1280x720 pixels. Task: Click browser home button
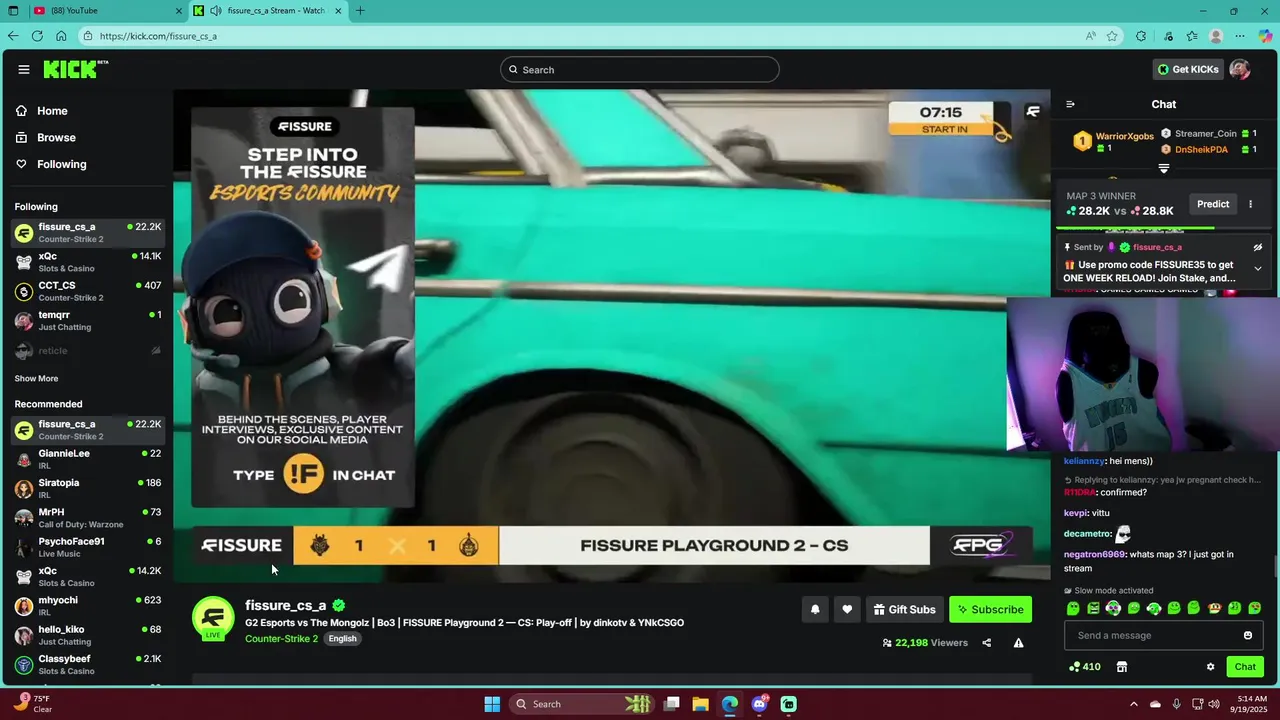pyautogui.click(x=61, y=36)
